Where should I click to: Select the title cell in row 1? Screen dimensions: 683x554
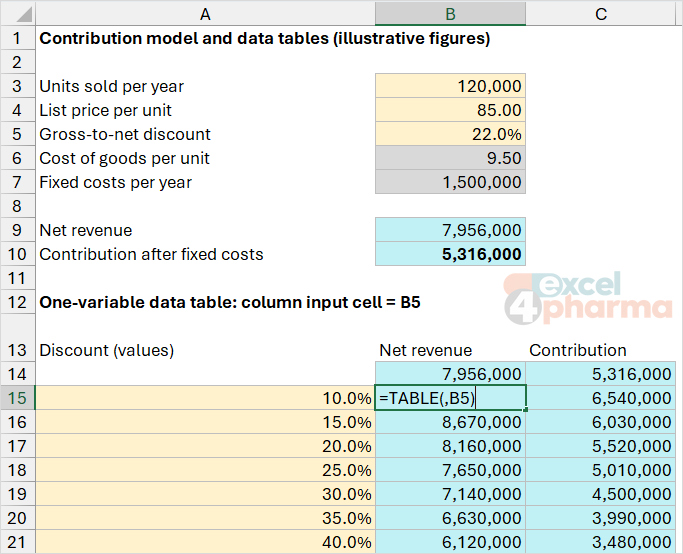tap(265, 38)
